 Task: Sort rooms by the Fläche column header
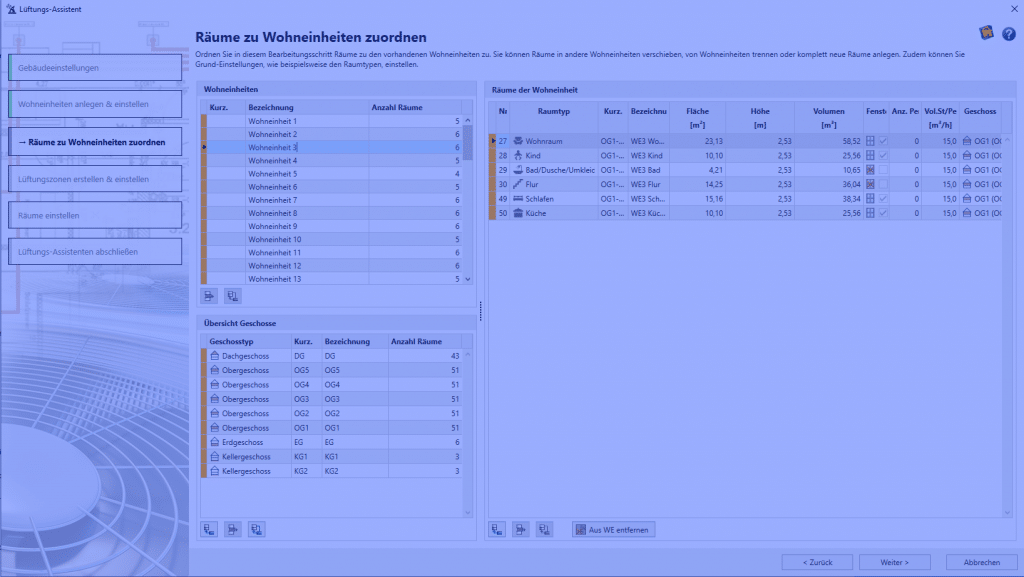[x=697, y=117]
